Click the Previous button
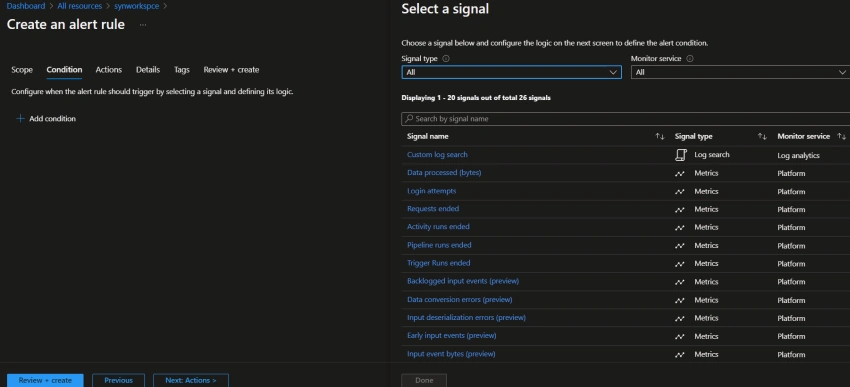Viewport: 850px width, 387px height. click(118, 380)
